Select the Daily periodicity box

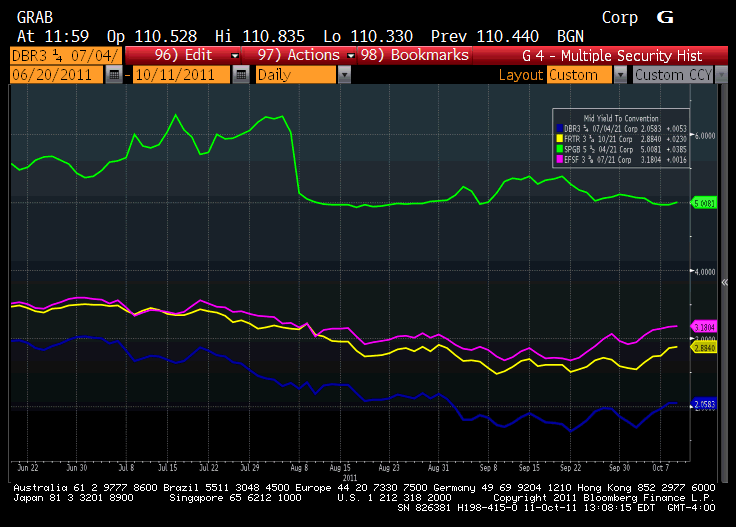[296, 75]
